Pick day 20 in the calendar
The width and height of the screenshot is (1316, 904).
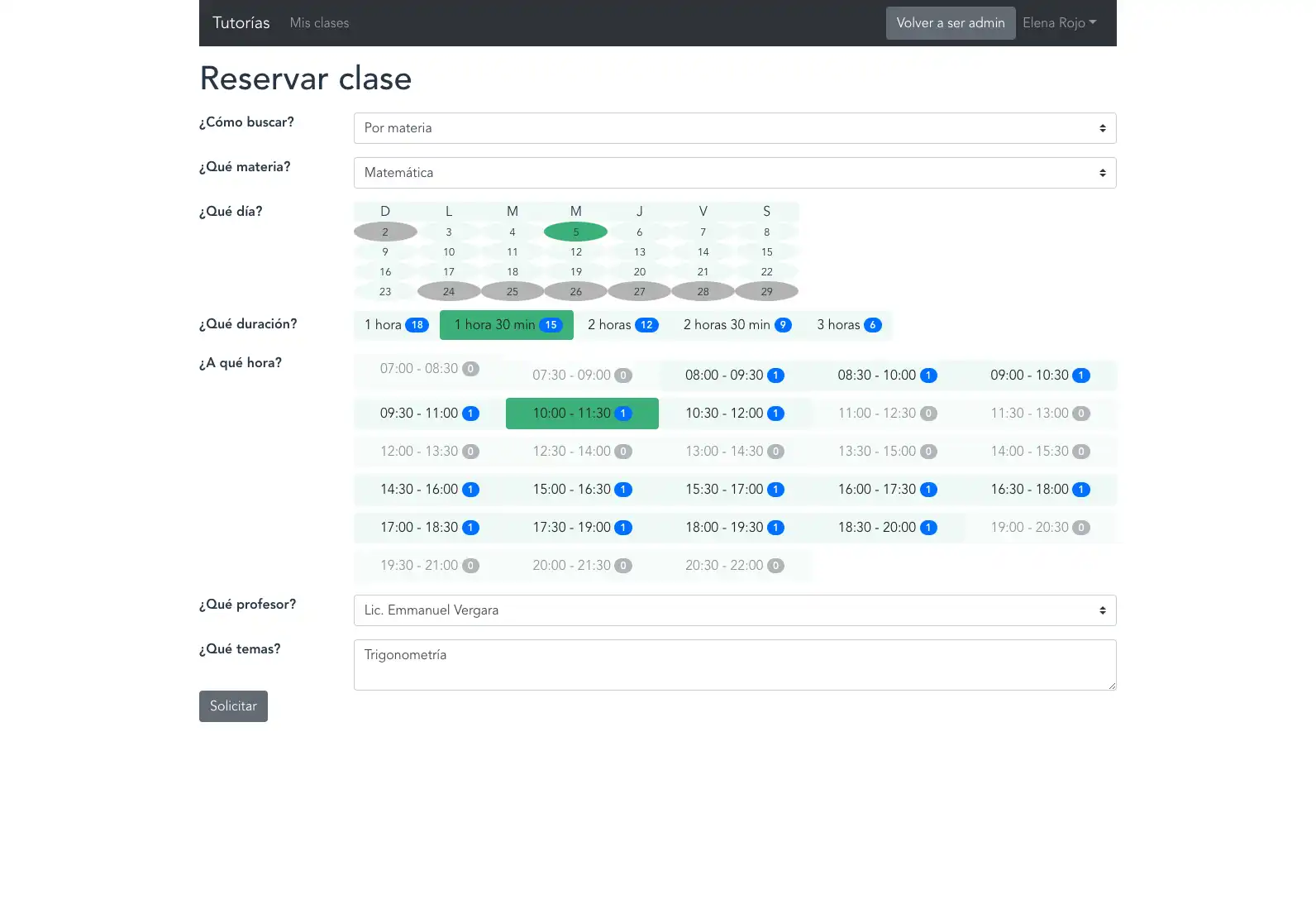[640, 271]
